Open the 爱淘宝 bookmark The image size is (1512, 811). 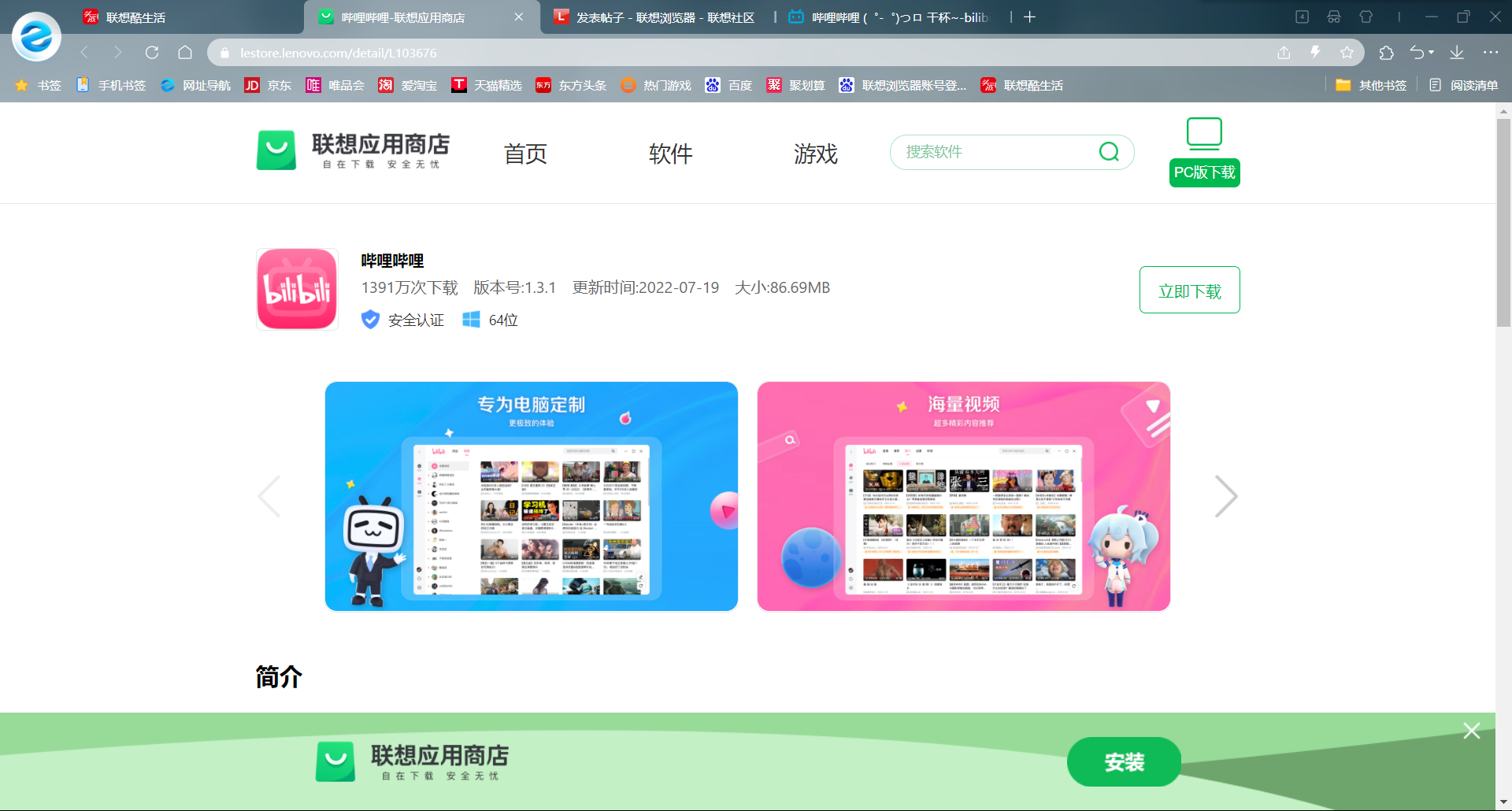407,85
